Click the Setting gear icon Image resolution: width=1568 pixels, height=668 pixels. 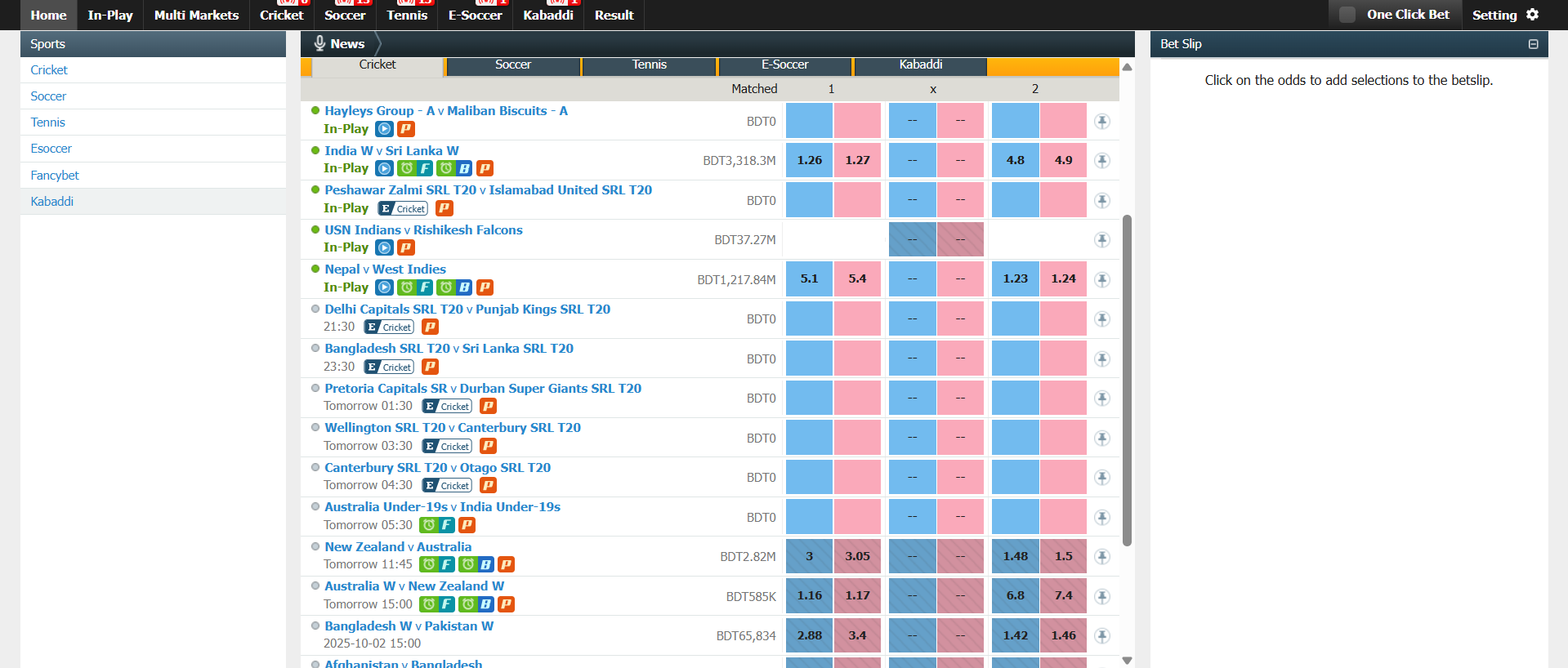(1532, 15)
